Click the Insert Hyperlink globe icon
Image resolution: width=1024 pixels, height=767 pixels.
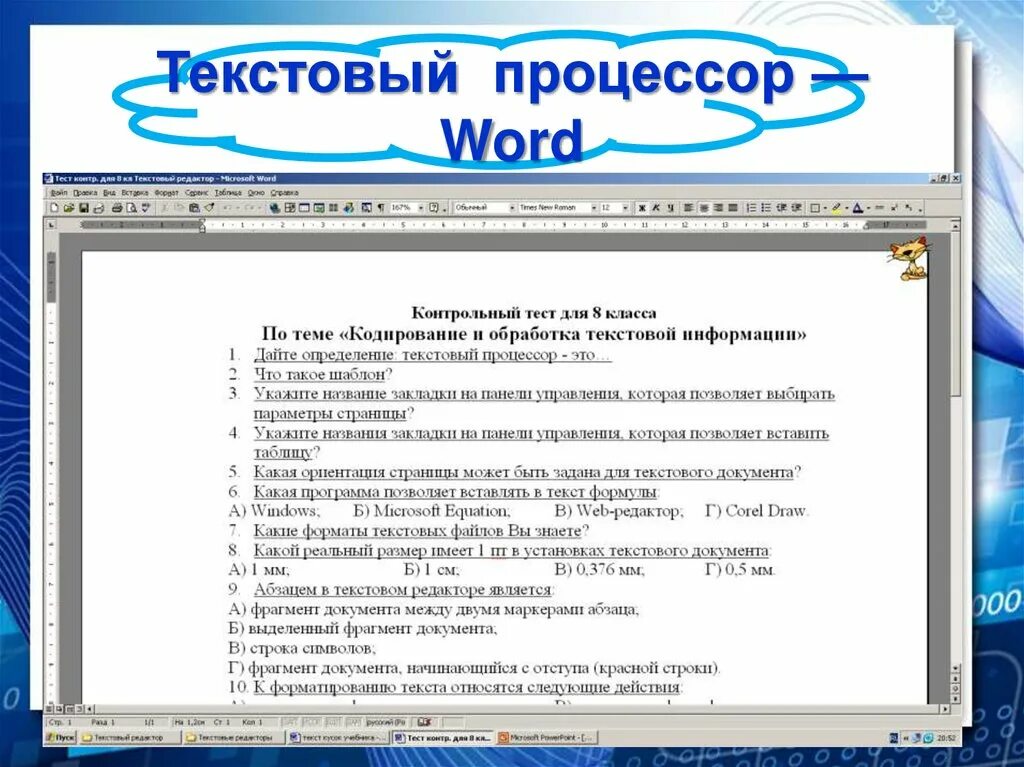pyautogui.click(x=275, y=208)
